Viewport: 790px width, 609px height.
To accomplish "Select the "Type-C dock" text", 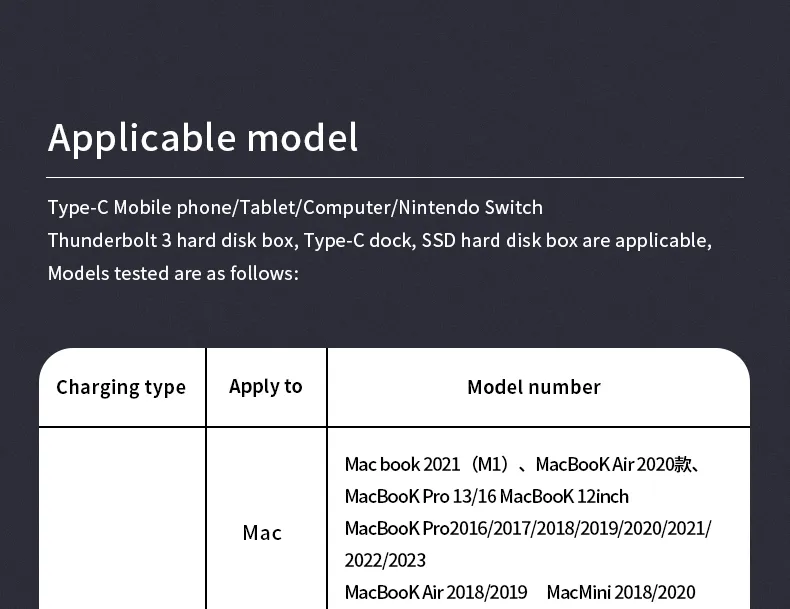I will pyautogui.click(x=358, y=241).
